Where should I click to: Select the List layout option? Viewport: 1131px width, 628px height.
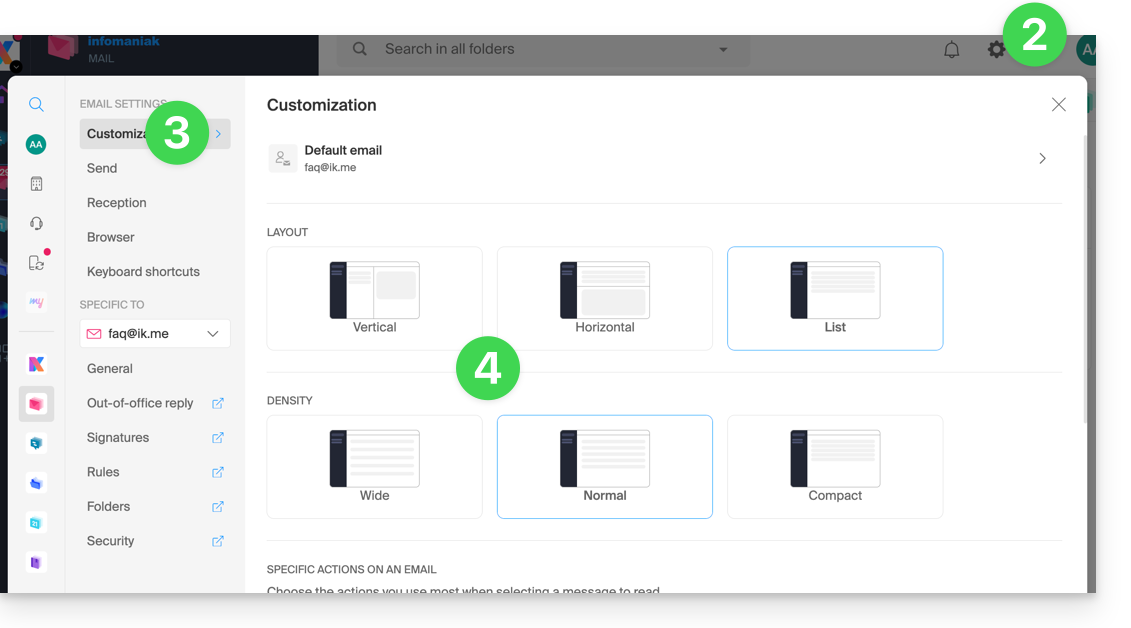point(835,298)
